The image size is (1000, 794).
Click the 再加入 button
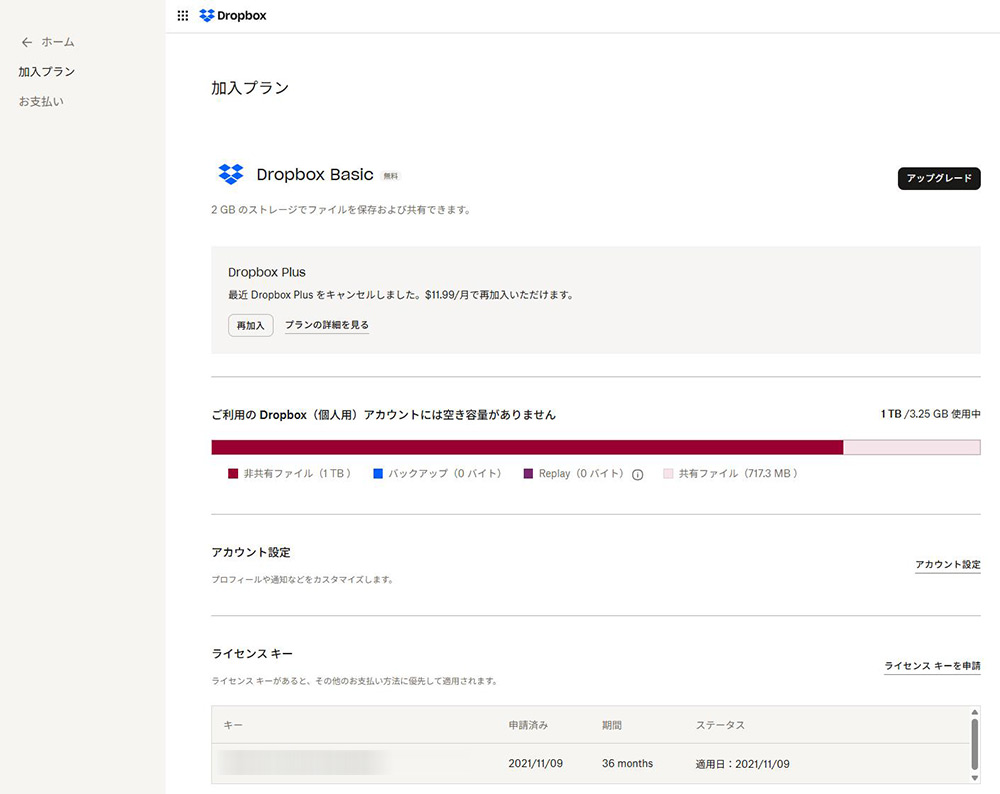pyautogui.click(x=250, y=325)
